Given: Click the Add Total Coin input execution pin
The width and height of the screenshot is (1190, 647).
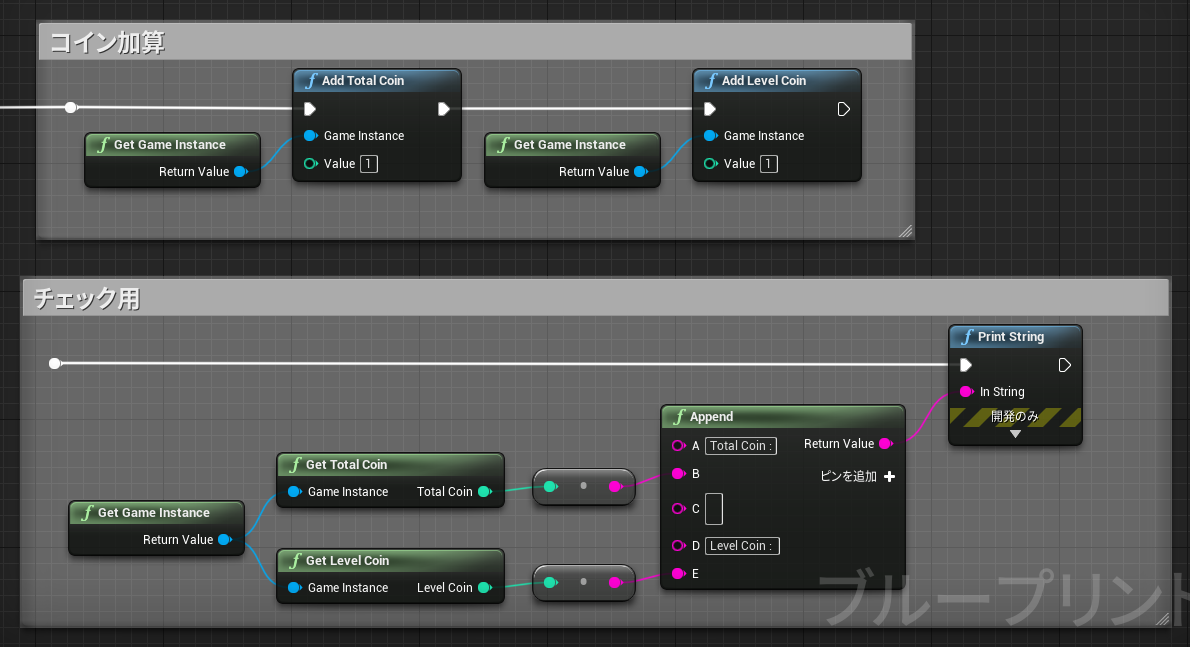Looking at the screenshot, I should coord(310,109).
